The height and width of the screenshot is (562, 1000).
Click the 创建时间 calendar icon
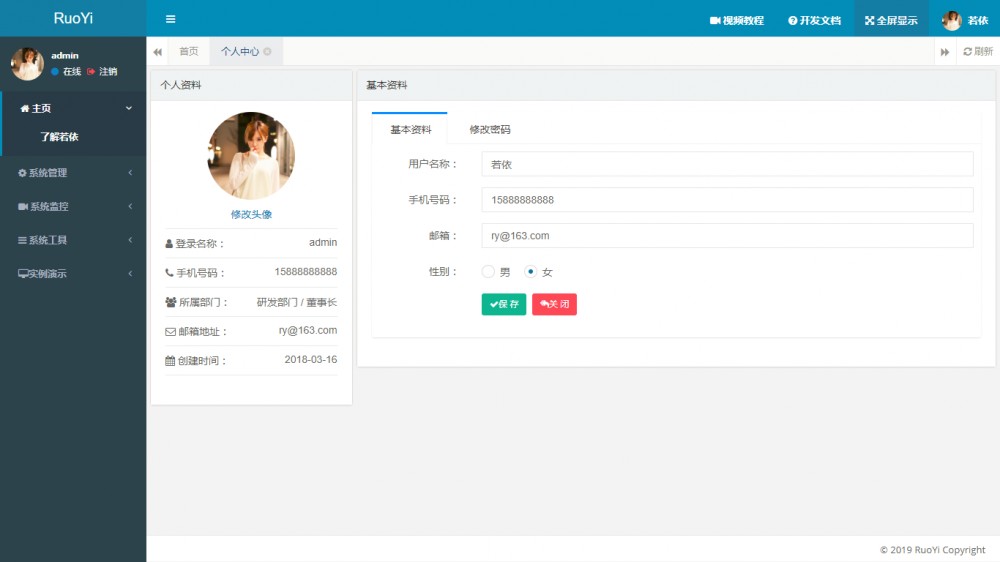tap(170, 361)
